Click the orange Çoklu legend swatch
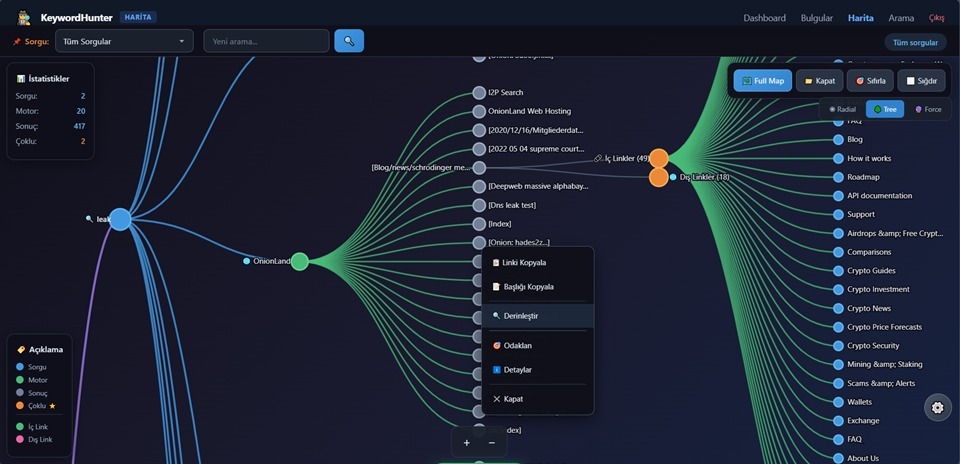This screenshot has height=464, width=960. (20, 406)
